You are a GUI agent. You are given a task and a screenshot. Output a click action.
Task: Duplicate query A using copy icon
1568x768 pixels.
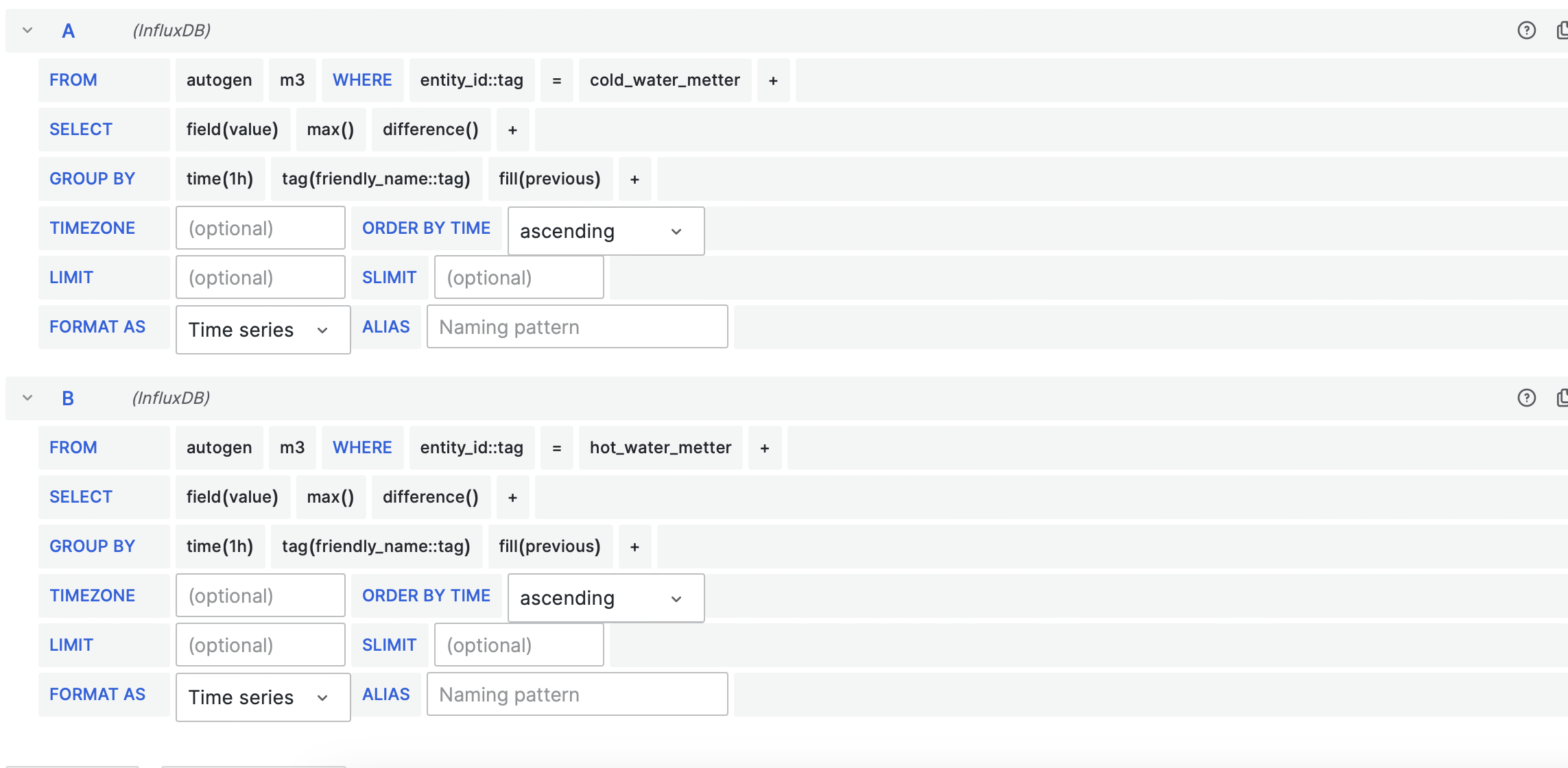[x=1562, y=30]
